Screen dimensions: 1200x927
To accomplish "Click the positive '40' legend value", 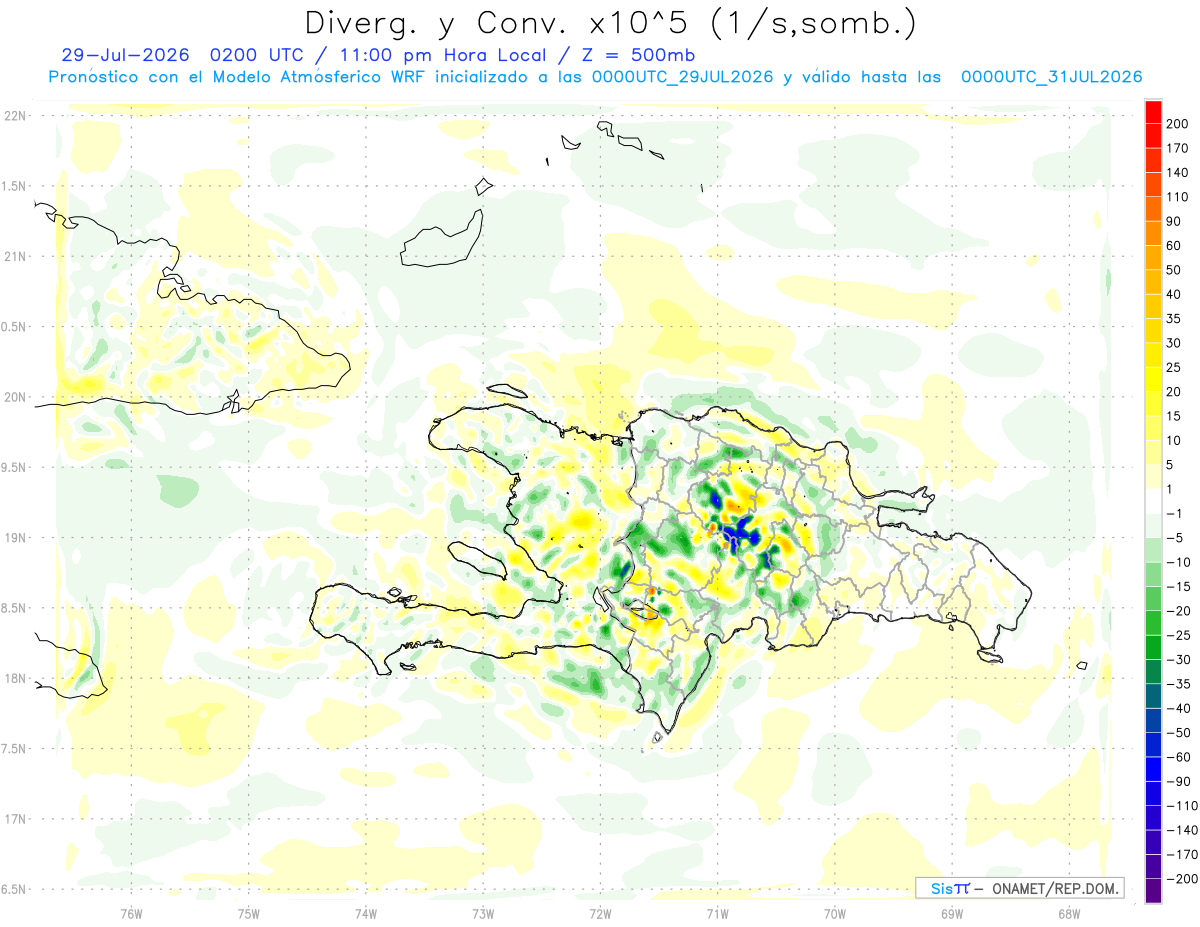I will tap(1175, 294).
